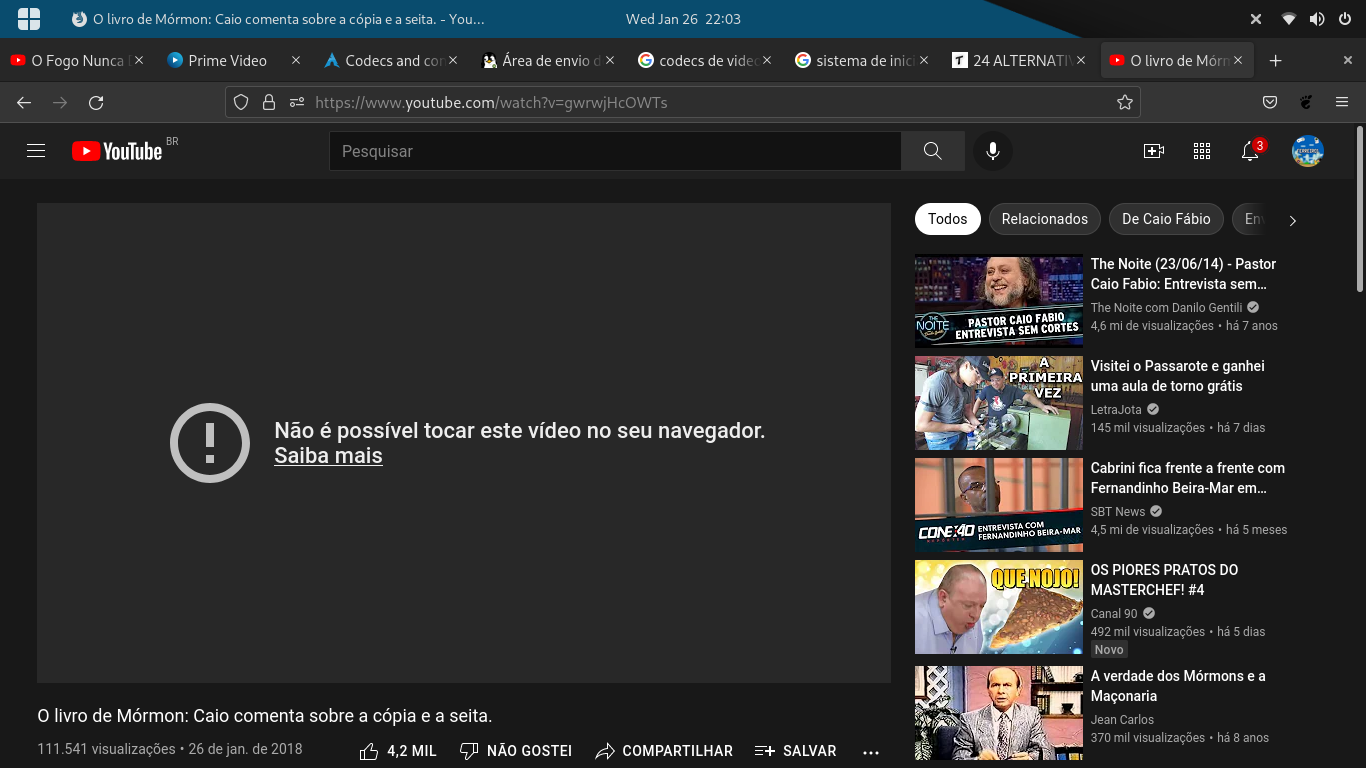This screenshot has width=1366, height=768.
Task: Click The Noite entrevista sem cortes thumbnail
Action: [x=999, y=301]
